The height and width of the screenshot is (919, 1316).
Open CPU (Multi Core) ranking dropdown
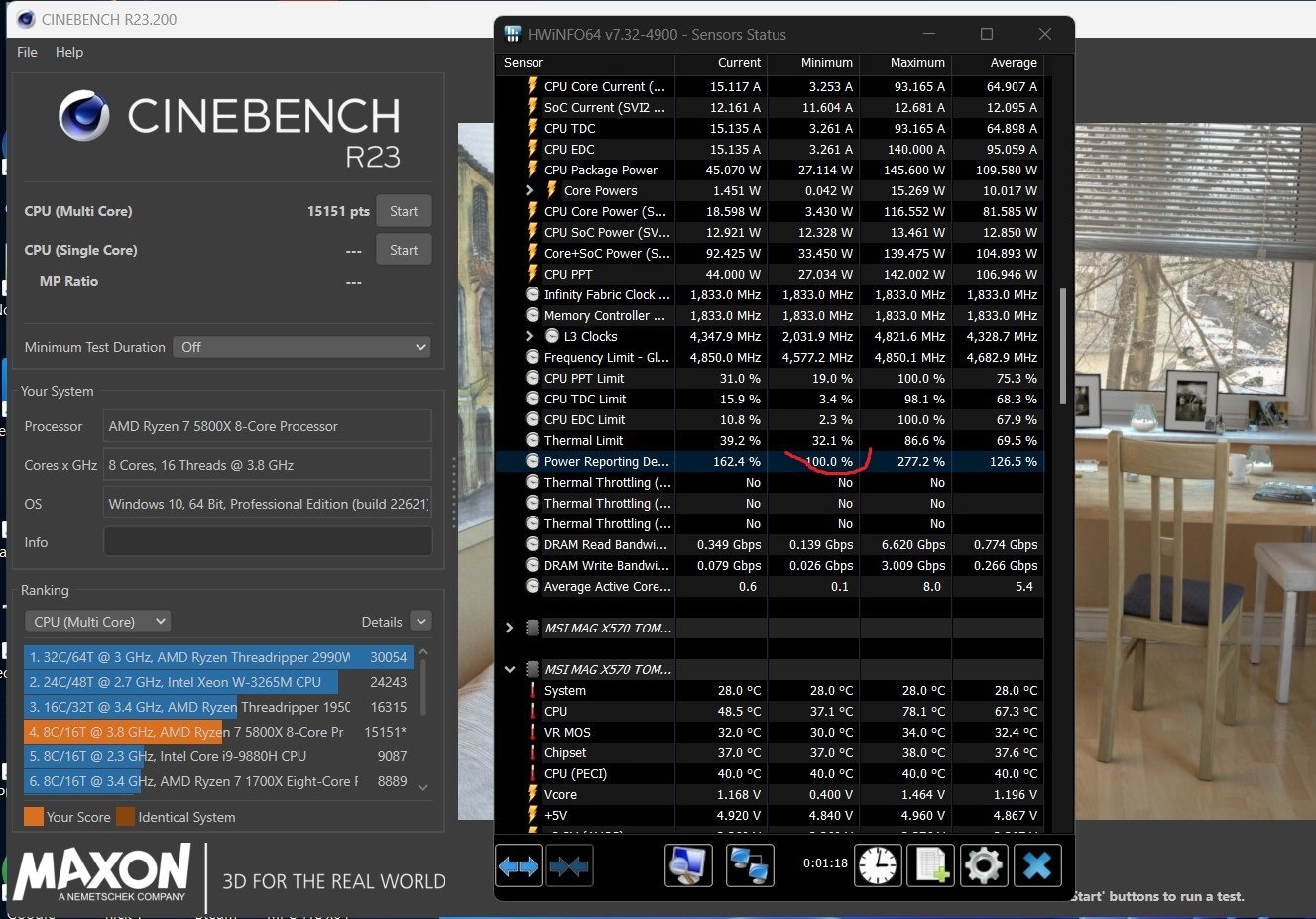[x=97, y=622]
